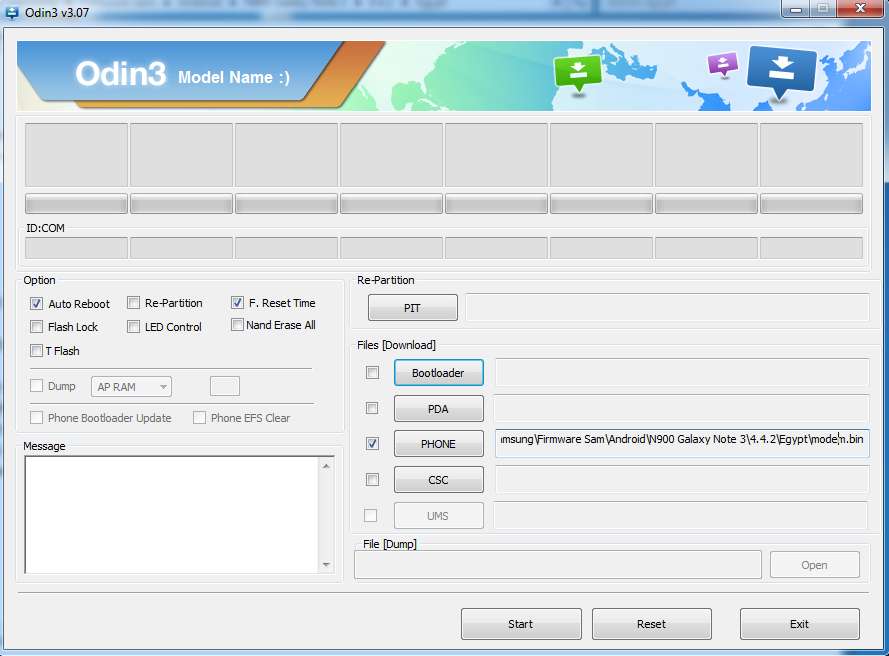Click the Odin3 title bar app icon

[x=12, y=12]
